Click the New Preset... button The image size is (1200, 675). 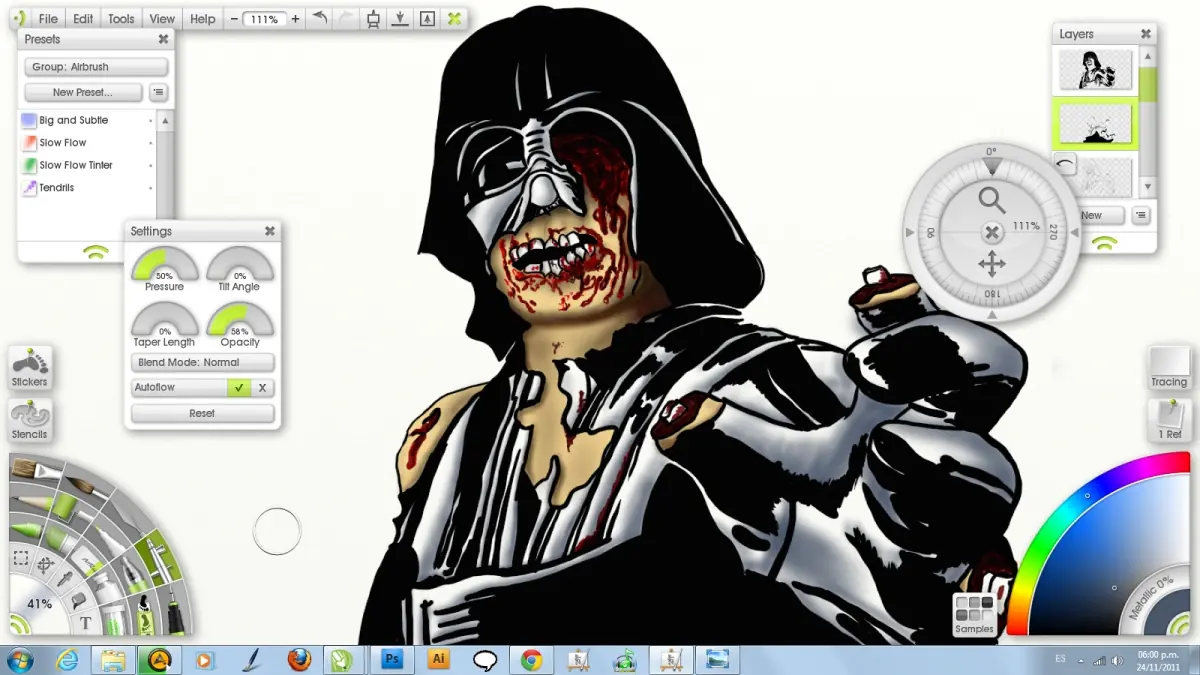pos(83,92)
